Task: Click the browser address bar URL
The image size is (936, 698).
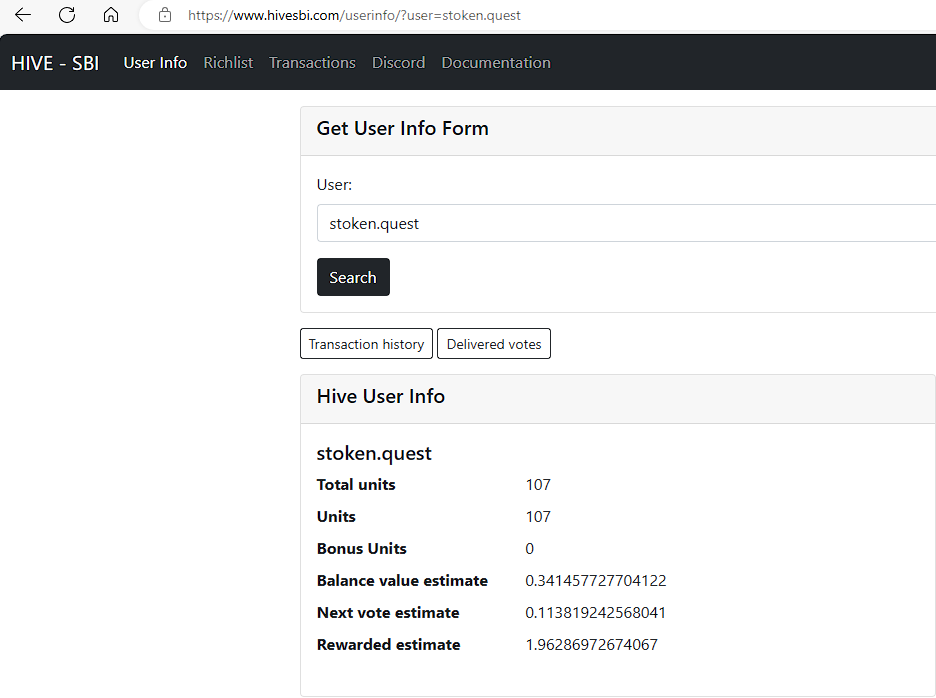Action: tap(354, 16)
